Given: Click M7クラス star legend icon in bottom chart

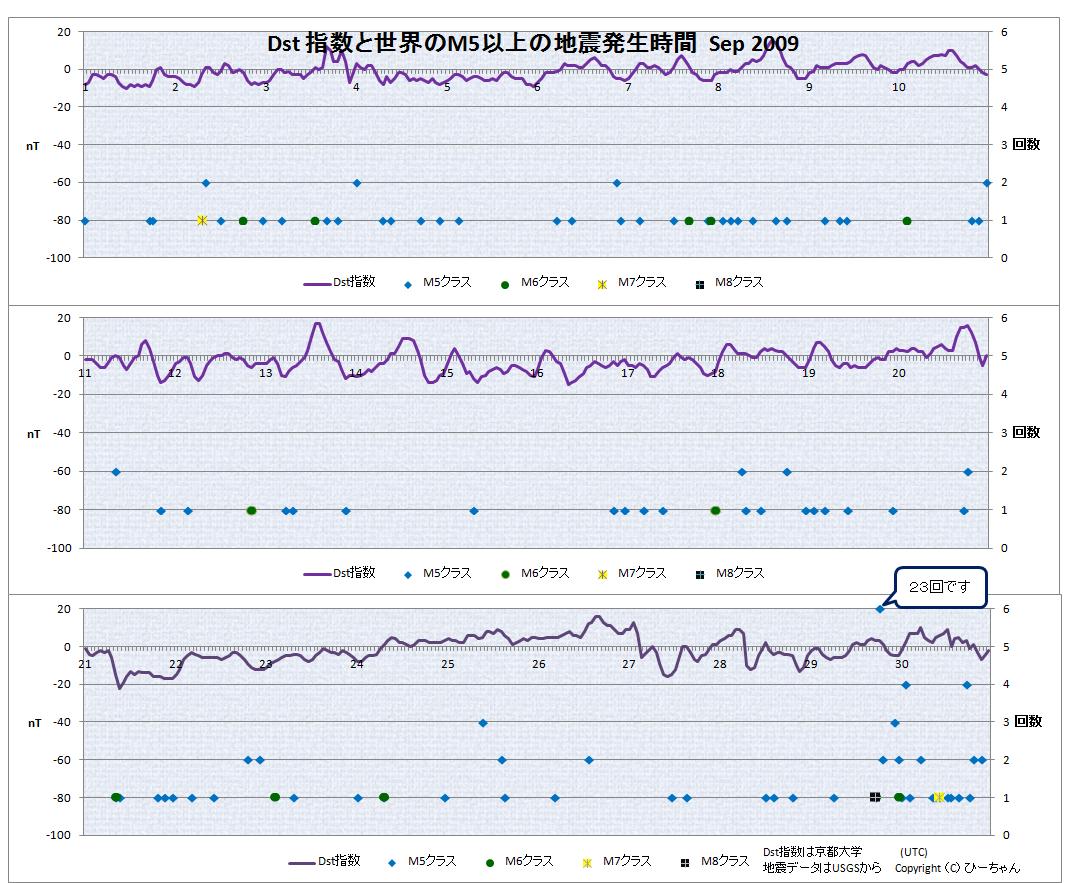Looking at the screenshot, I should coord(587,862).
